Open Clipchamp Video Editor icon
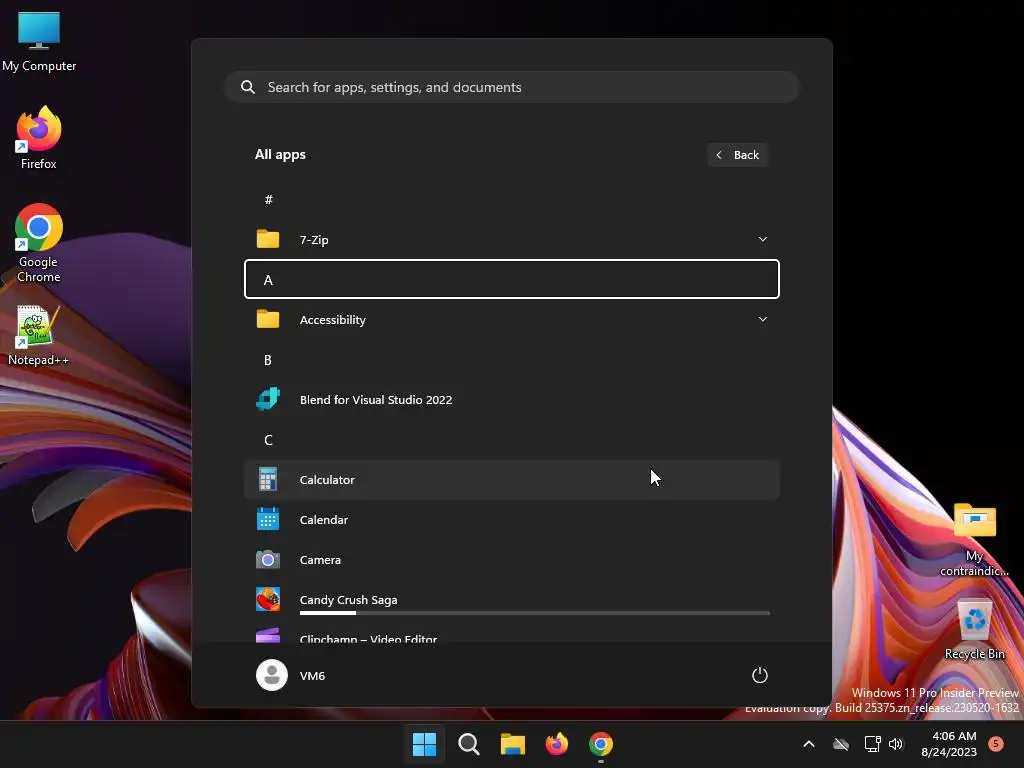 point(268,635)
